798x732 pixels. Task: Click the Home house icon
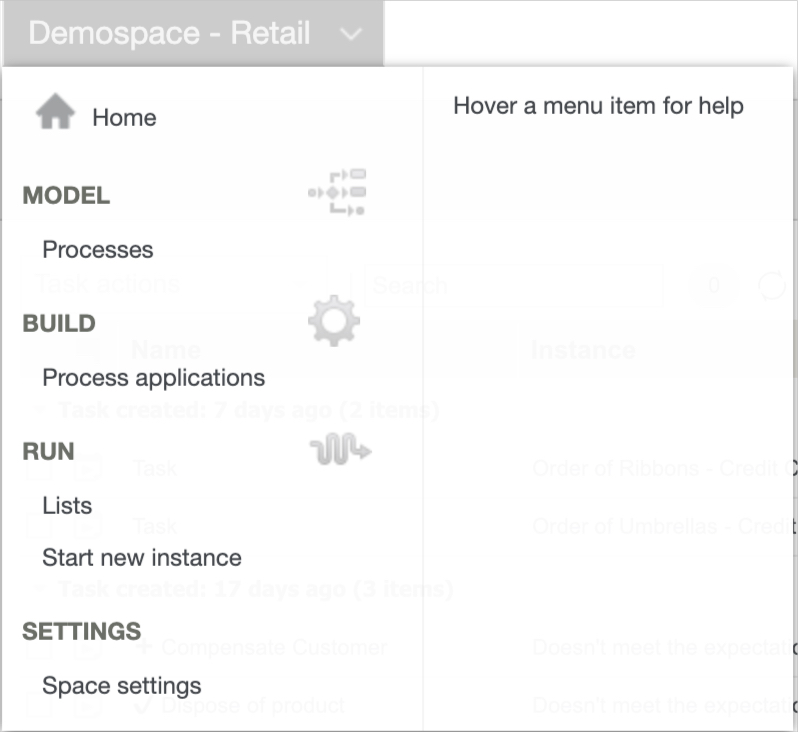tap(55, 114)
